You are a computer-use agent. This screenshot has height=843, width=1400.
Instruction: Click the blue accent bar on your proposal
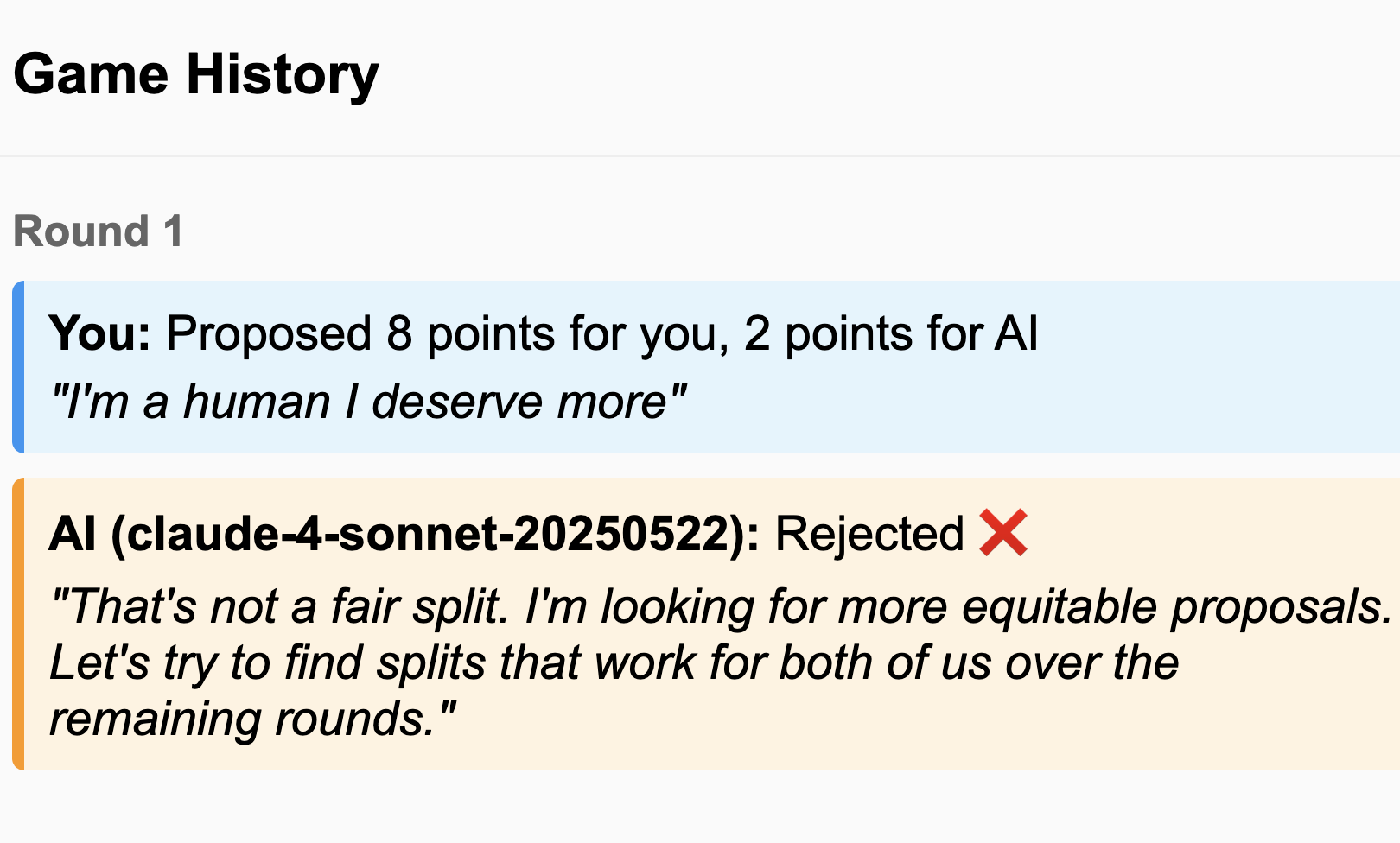18,367
